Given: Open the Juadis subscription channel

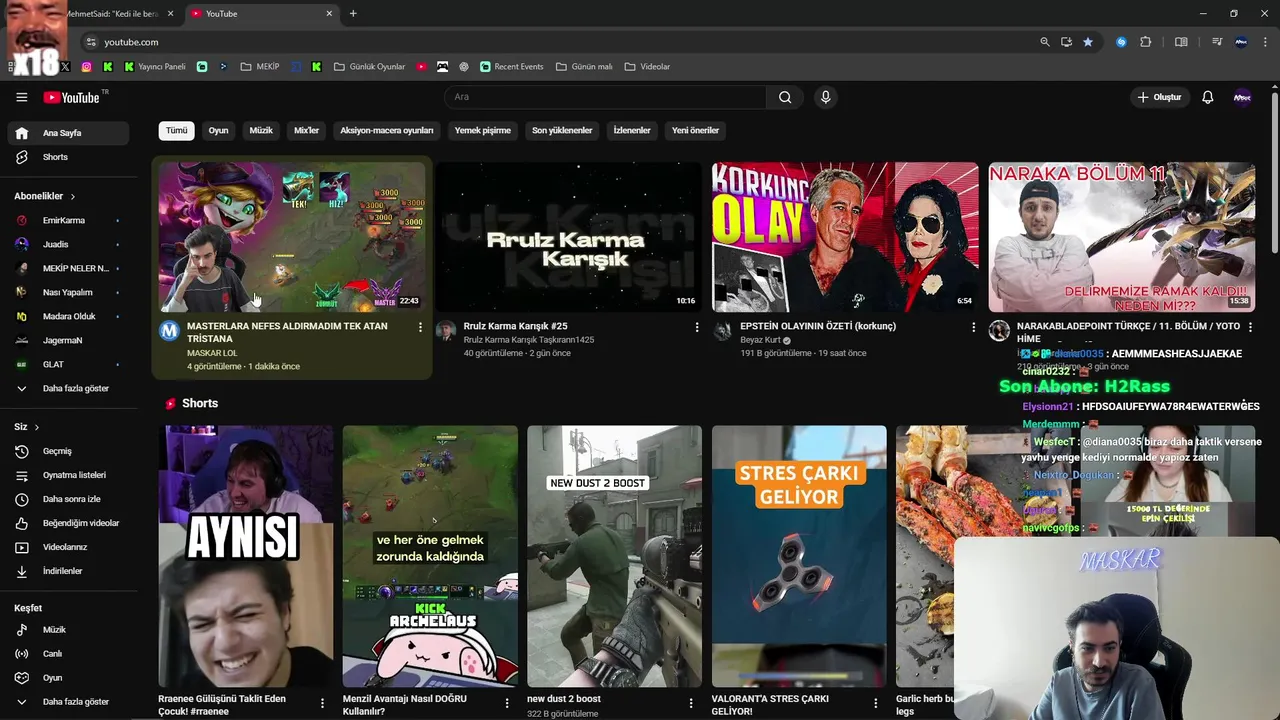Looking at the screenshot, I should pos(66,244).
